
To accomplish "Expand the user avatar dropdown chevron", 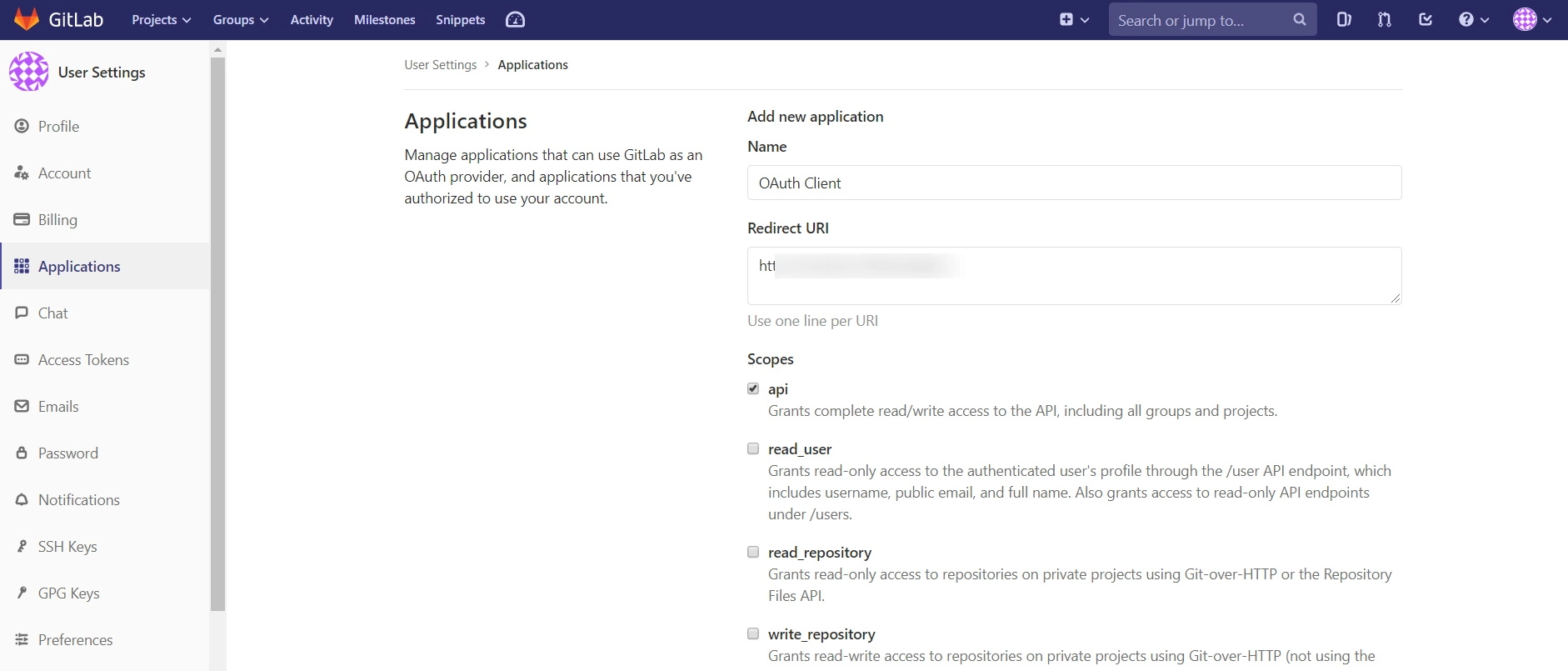I will pyautogui.click(x=1547, y=20).
